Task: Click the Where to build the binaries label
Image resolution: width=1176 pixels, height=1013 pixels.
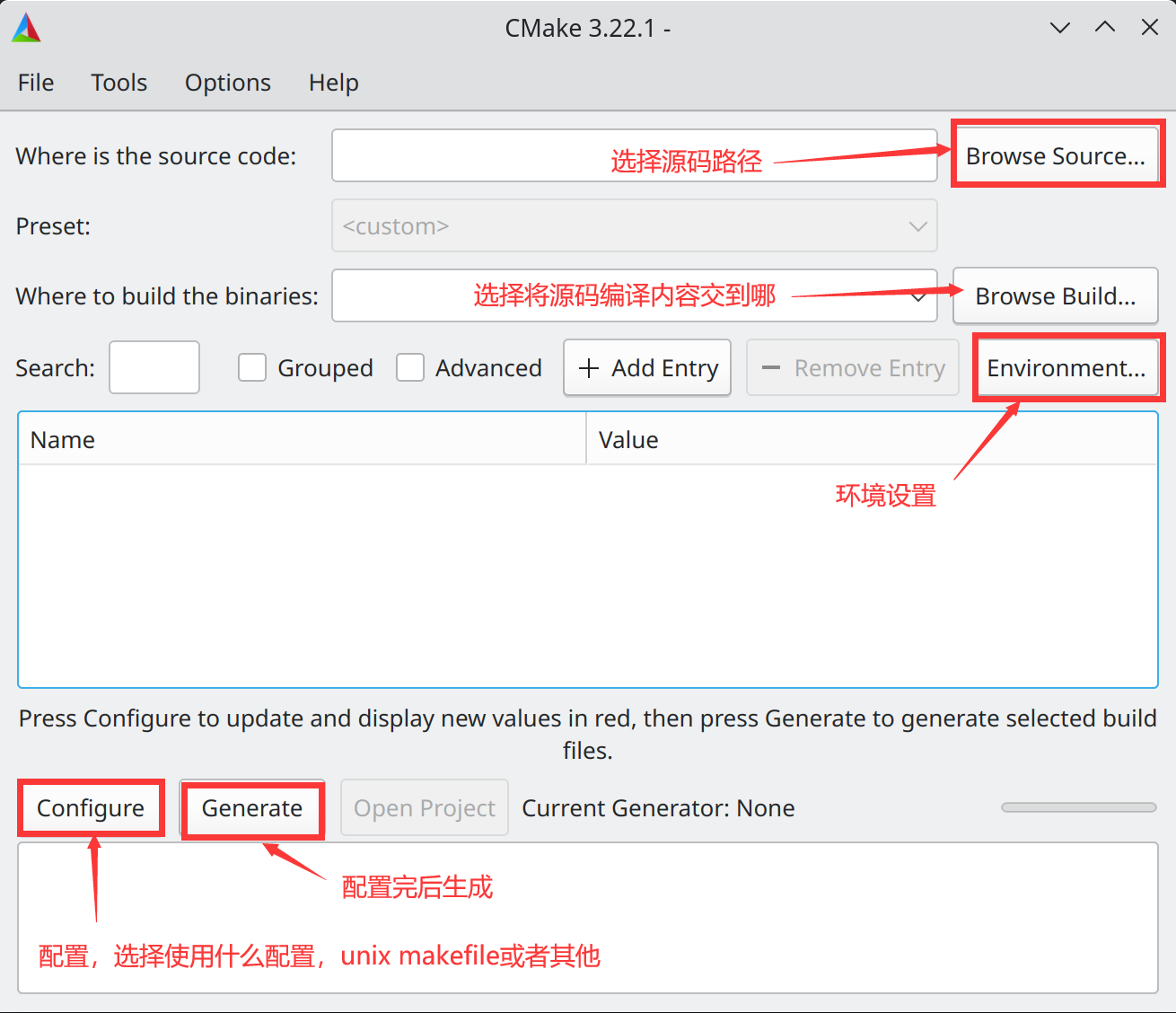Action: (167, 296)
